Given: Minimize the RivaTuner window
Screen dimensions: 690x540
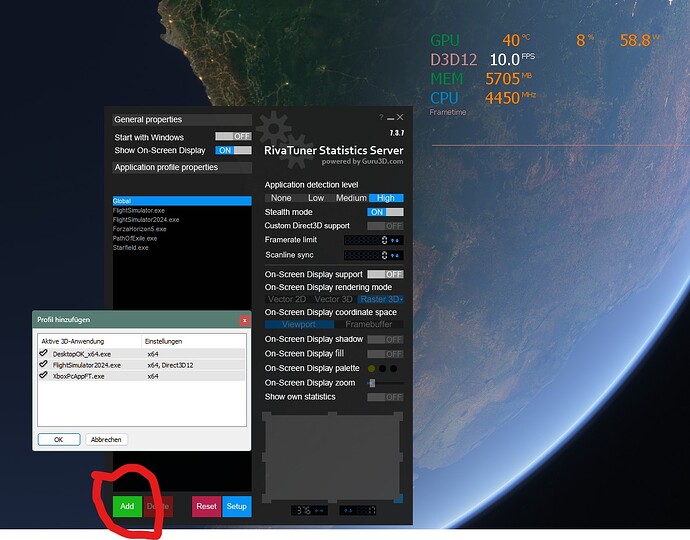Looking at the screenshot, I should pyautogui.click(x=390, y=118).
